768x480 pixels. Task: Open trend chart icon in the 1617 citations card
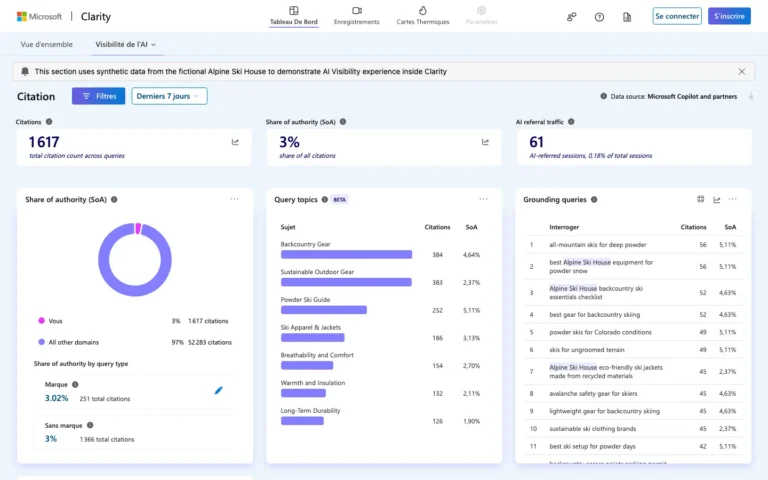pyautogui.click(x=235, y=142)
